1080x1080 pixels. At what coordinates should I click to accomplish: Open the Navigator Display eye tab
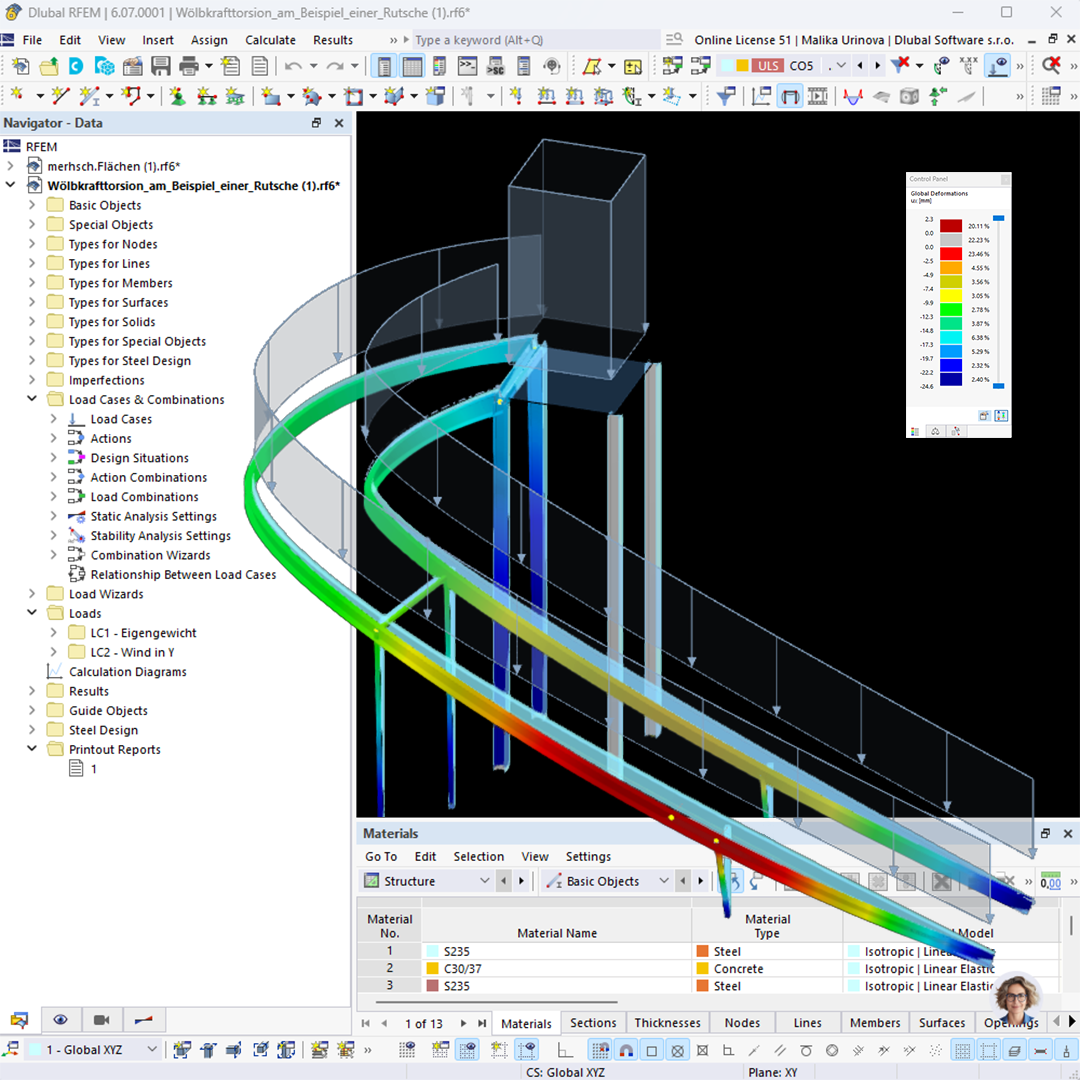(x=61, y=1019)
